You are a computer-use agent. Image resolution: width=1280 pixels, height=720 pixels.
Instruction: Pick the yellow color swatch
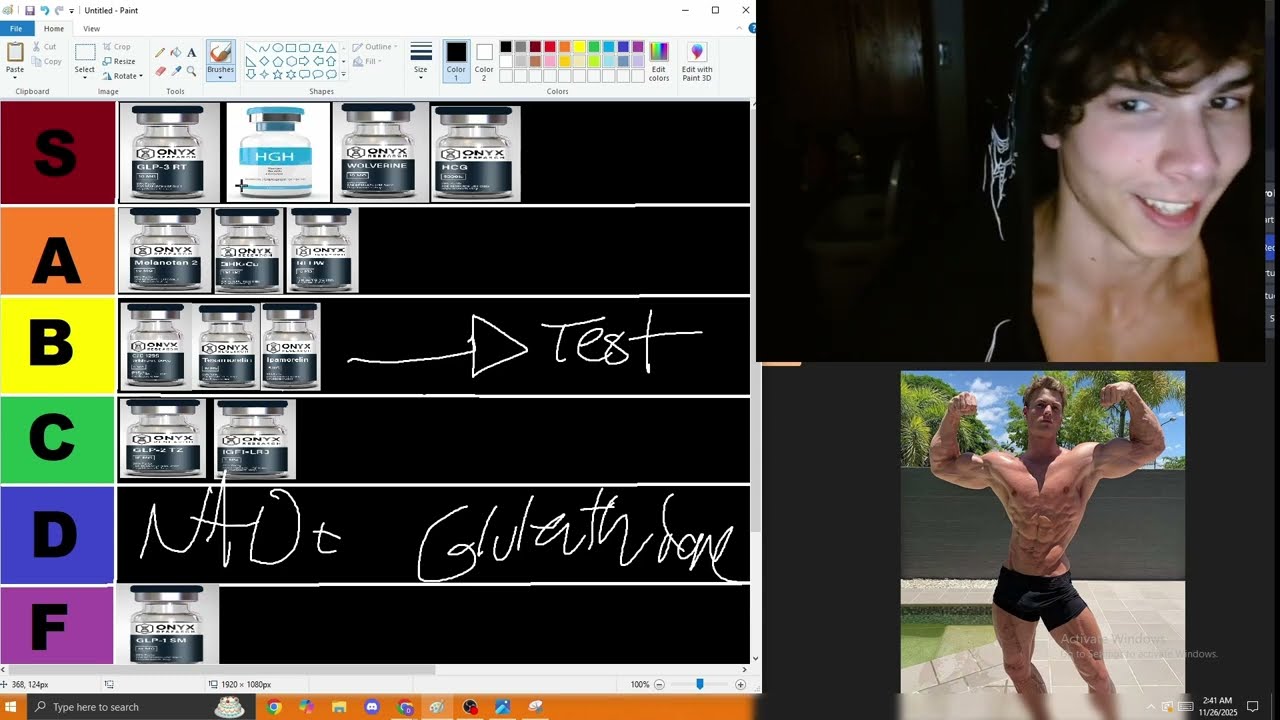579,47
